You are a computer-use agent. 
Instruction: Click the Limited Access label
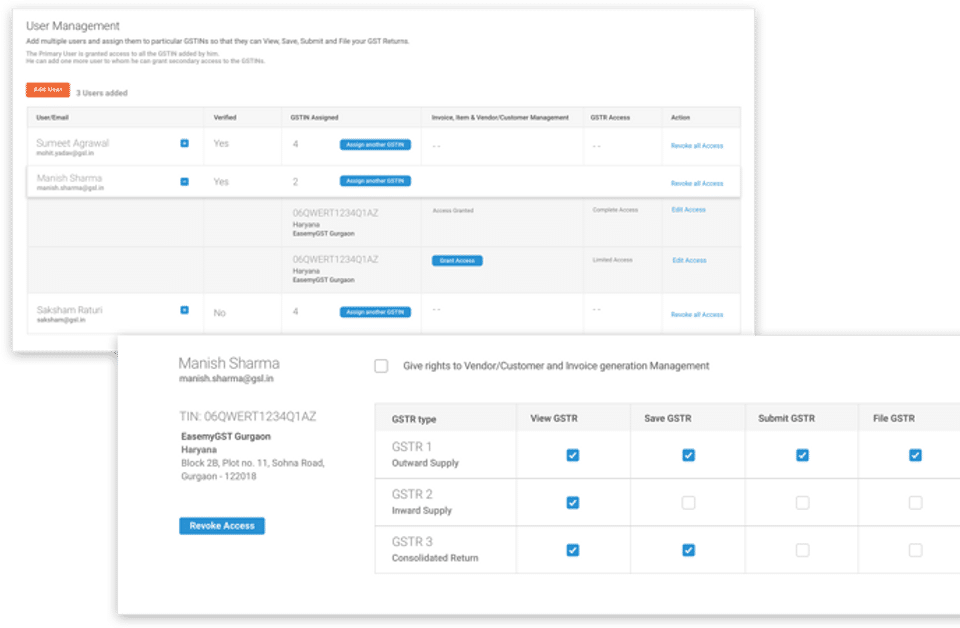[612, 260]
